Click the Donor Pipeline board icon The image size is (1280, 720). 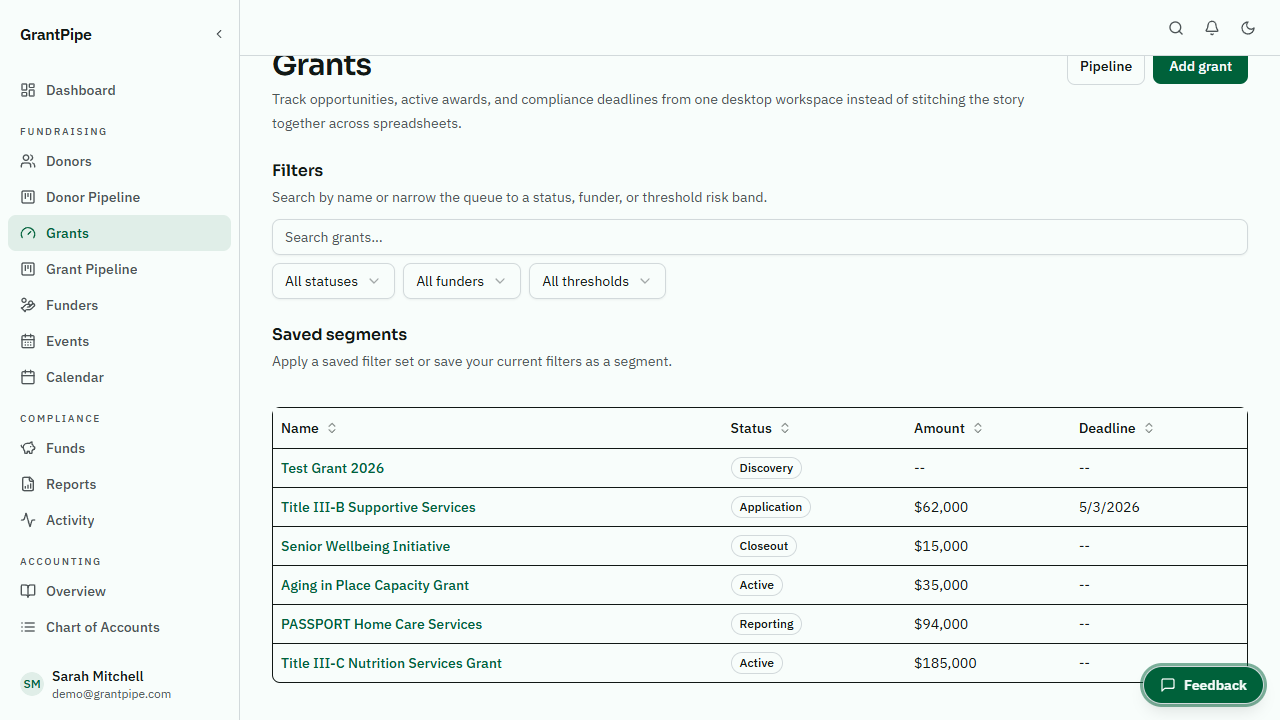point(28,197)
